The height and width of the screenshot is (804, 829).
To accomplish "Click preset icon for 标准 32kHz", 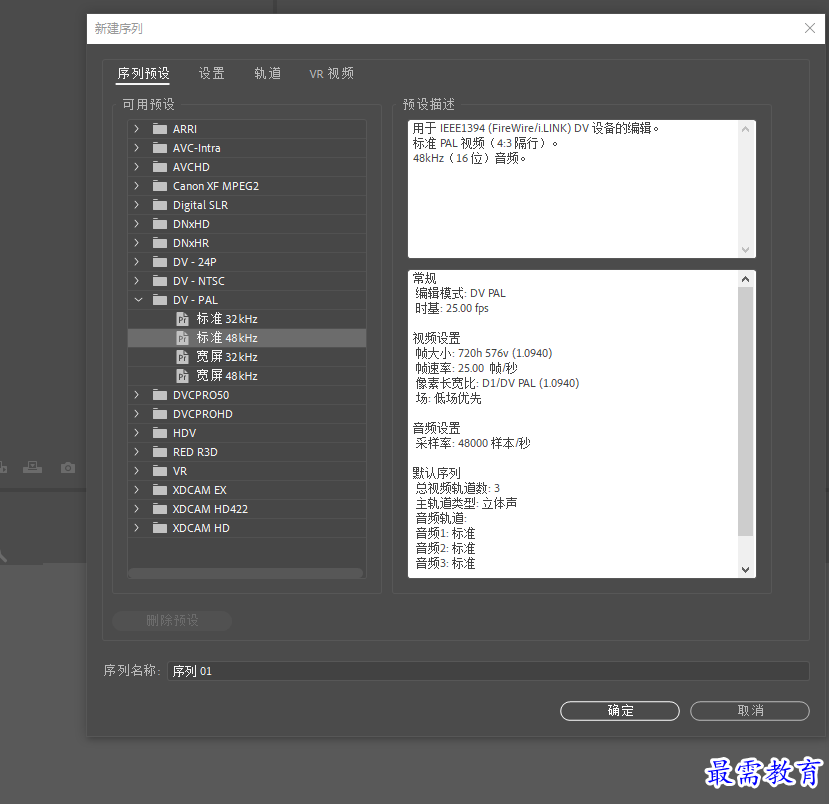I will tap(182, 319).
